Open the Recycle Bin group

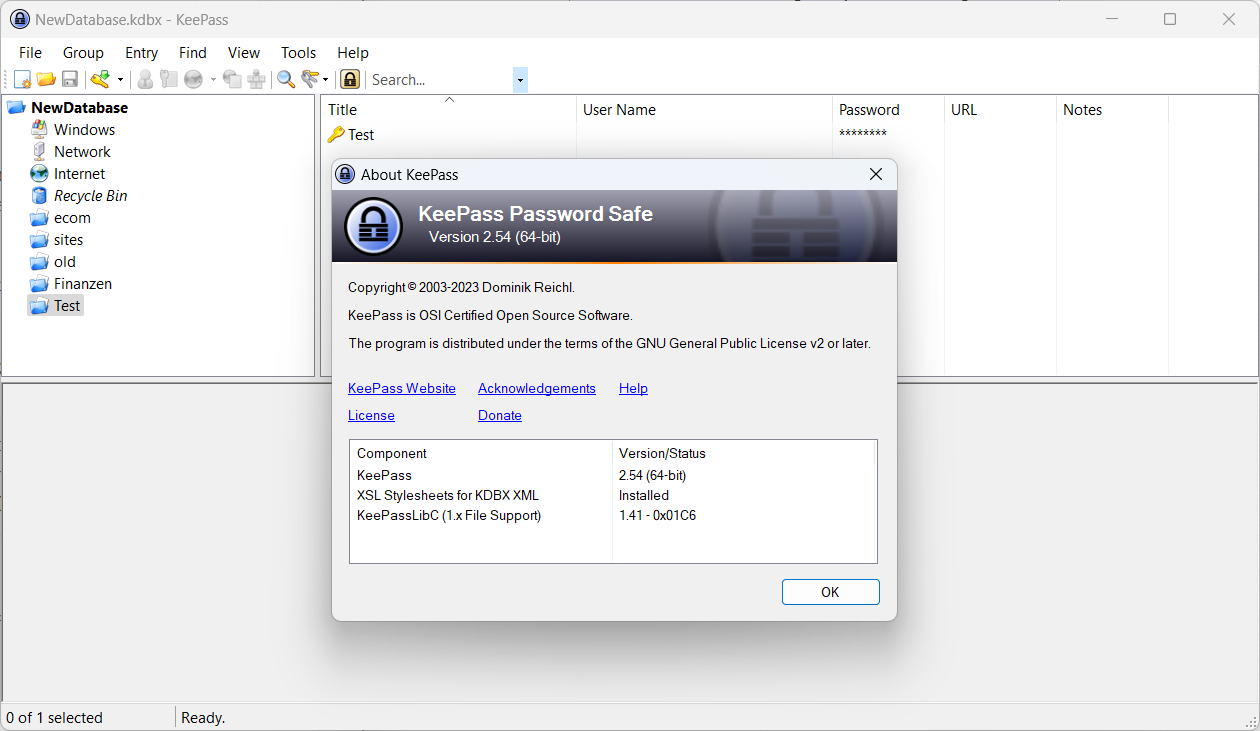88,195
